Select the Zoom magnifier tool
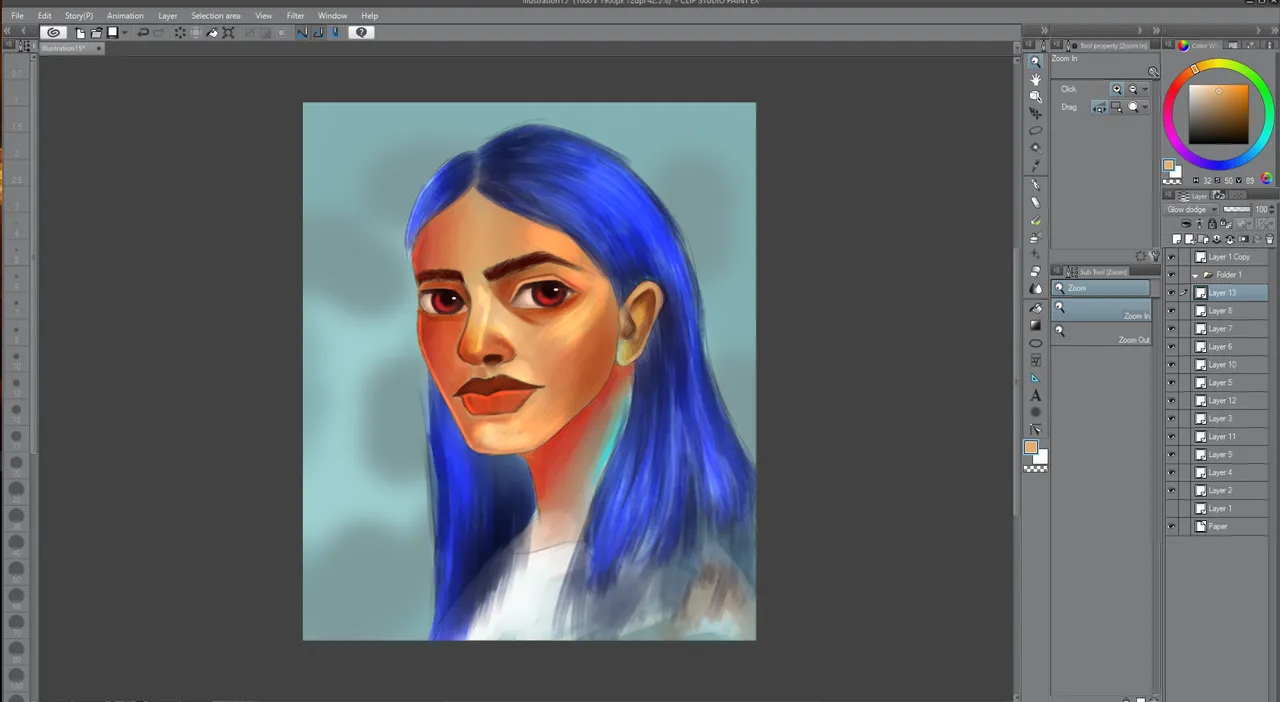 [1035, 62]
